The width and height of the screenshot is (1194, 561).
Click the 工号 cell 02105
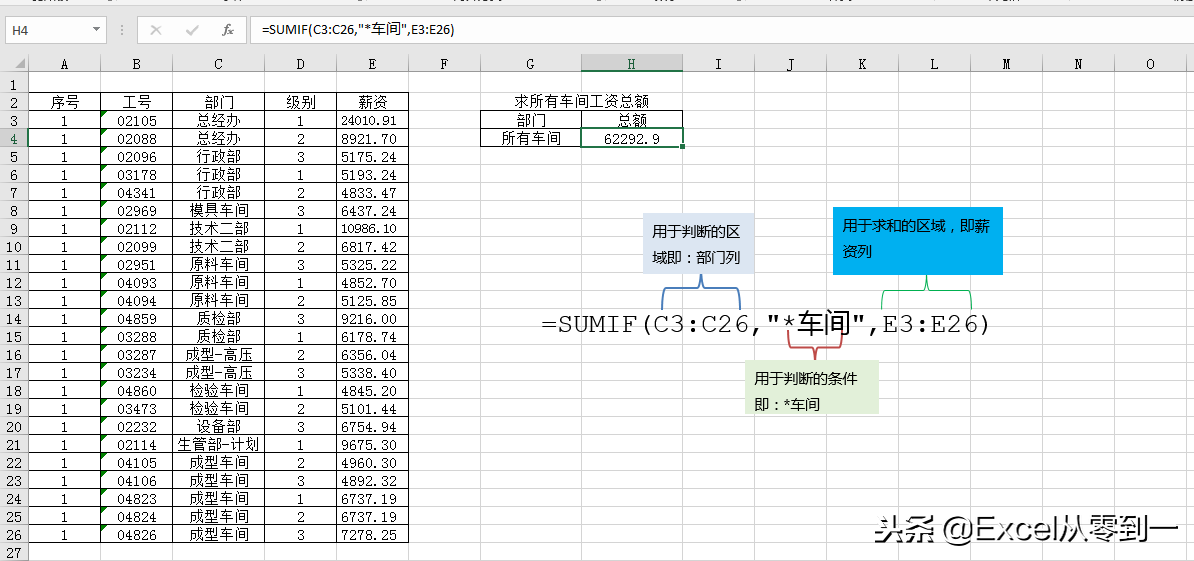[x=136, y=120]
